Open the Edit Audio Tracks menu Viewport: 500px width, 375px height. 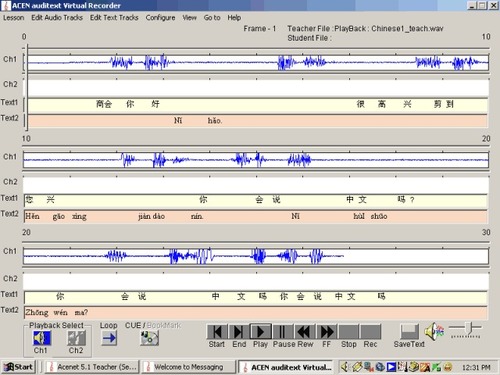tap(57, 18)
